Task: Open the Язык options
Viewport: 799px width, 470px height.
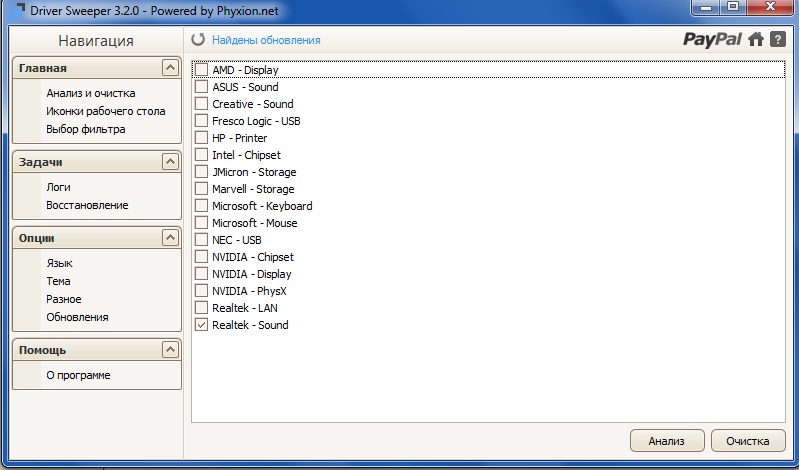Action: click(59, 263)
